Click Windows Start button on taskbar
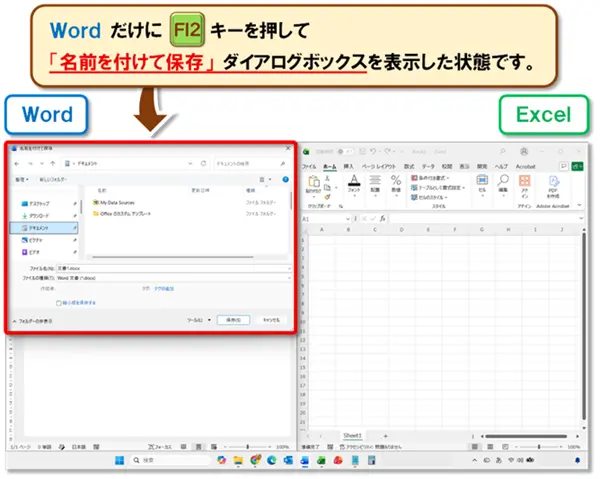 point(120,460)
